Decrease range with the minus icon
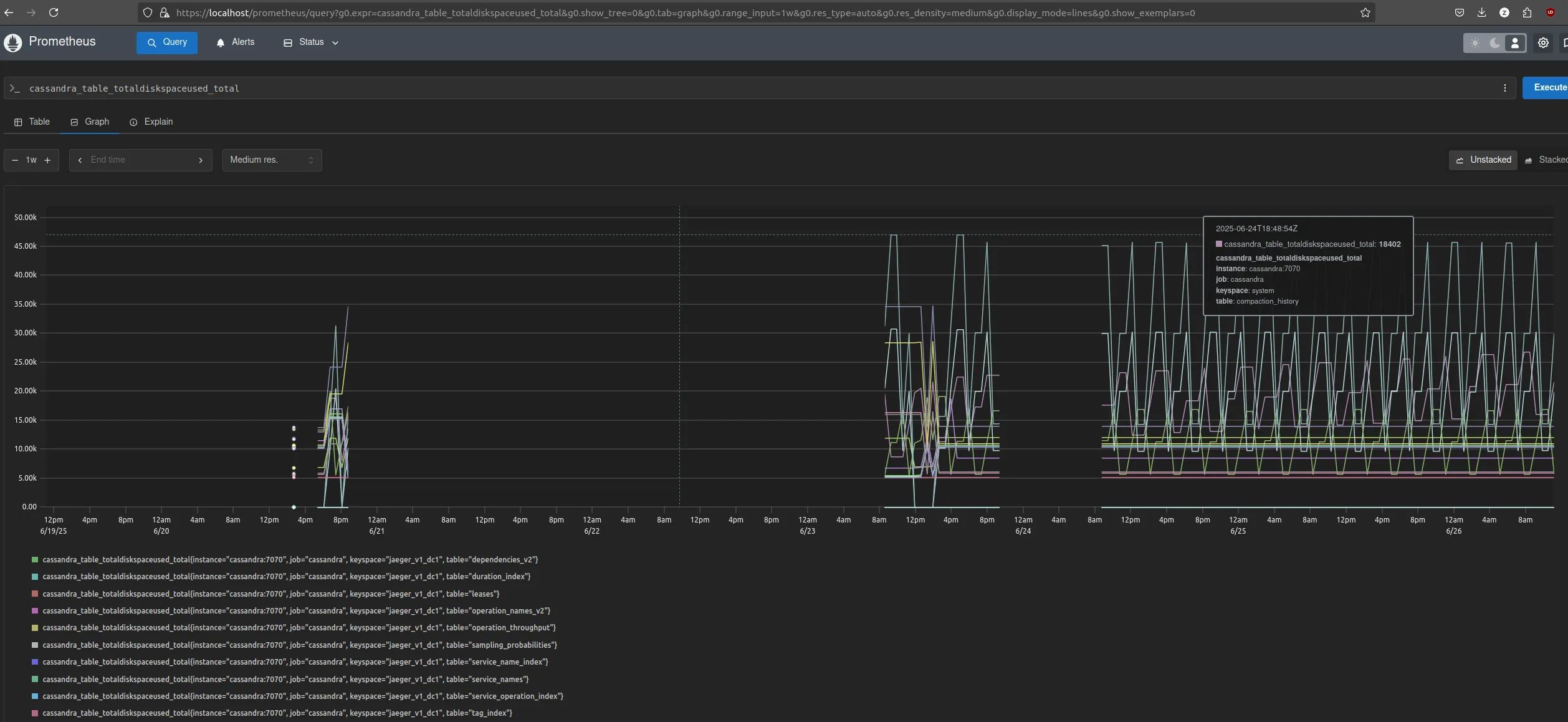 [x=15, y=160]
